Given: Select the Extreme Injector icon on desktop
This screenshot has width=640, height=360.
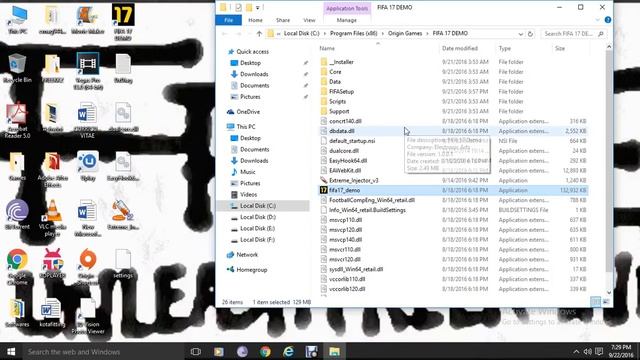Looking at the screenshot, I should click(x=123, y=215).
